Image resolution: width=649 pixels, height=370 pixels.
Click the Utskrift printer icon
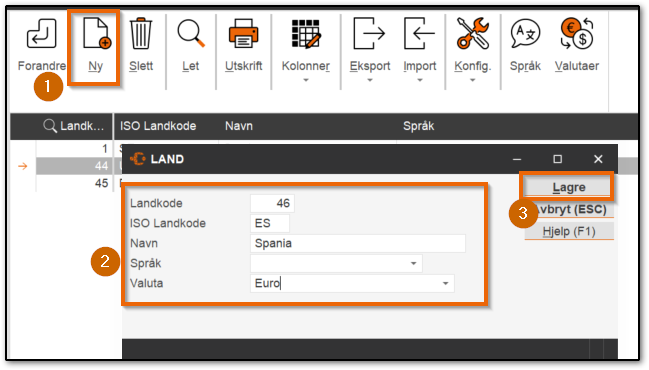point(243,34)
